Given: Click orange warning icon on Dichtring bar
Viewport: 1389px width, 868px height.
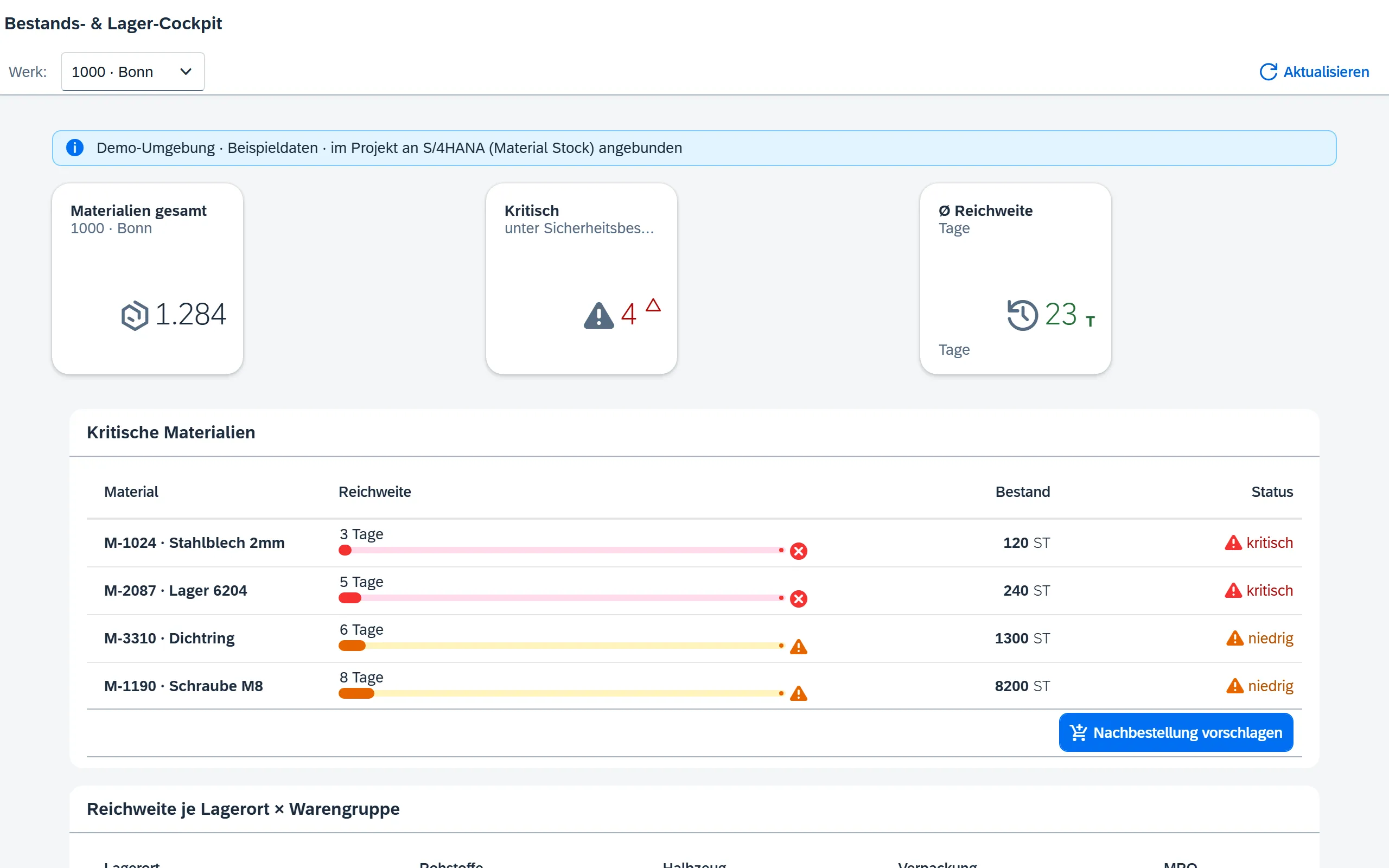Looking at the screenshot, I should [798, 647].
